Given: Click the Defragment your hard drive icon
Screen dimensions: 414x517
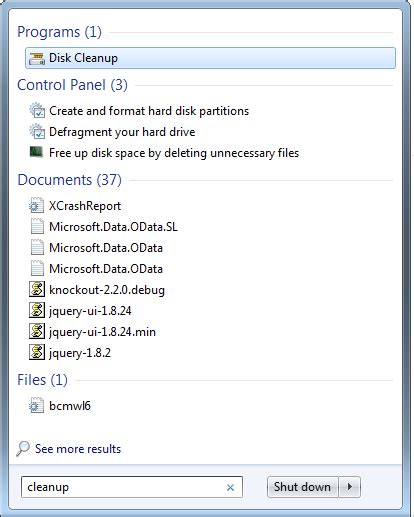Looking at the screenshot, I should pos(37,132).
